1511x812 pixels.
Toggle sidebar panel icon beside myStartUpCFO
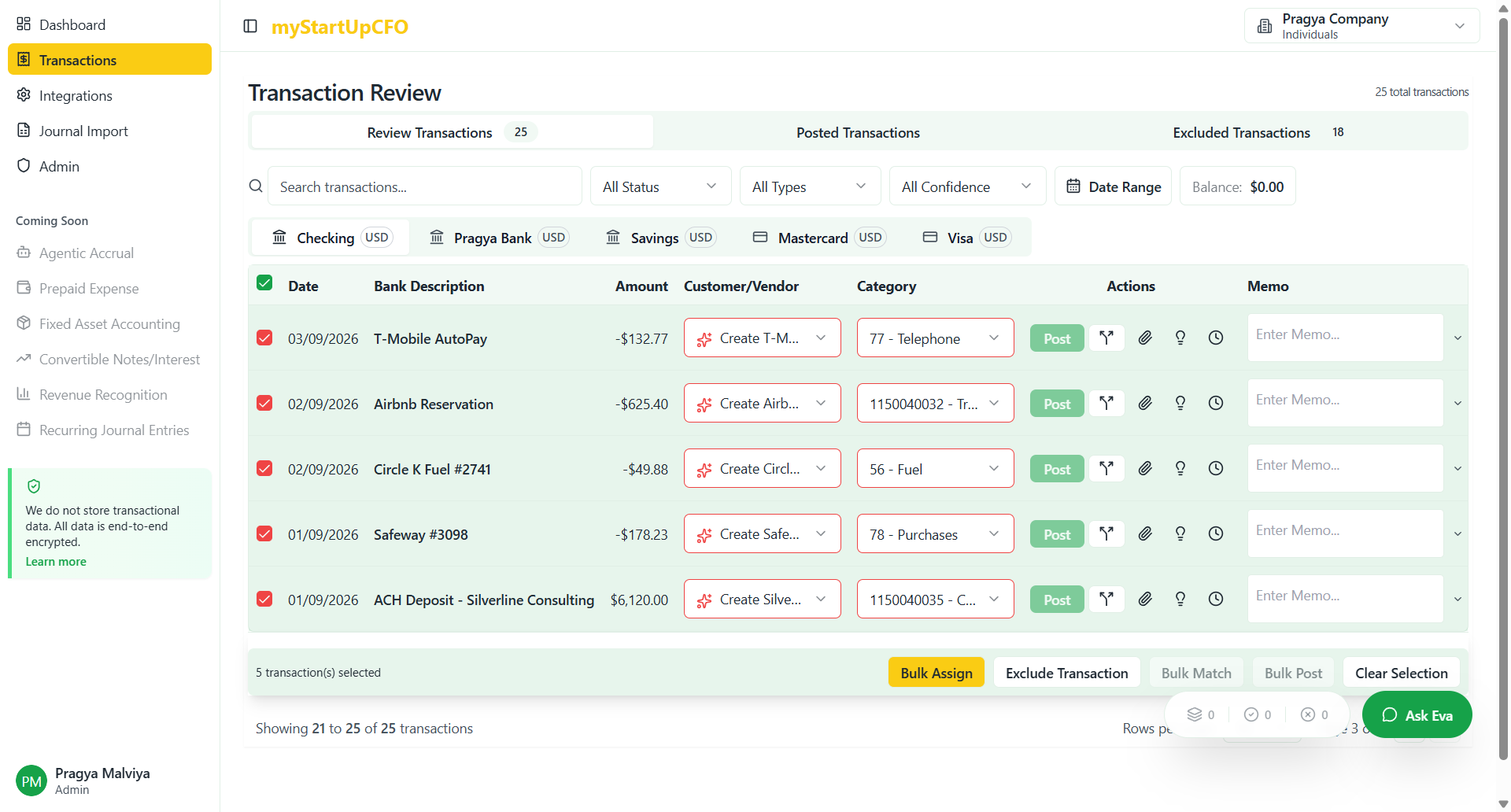[250, 26]
